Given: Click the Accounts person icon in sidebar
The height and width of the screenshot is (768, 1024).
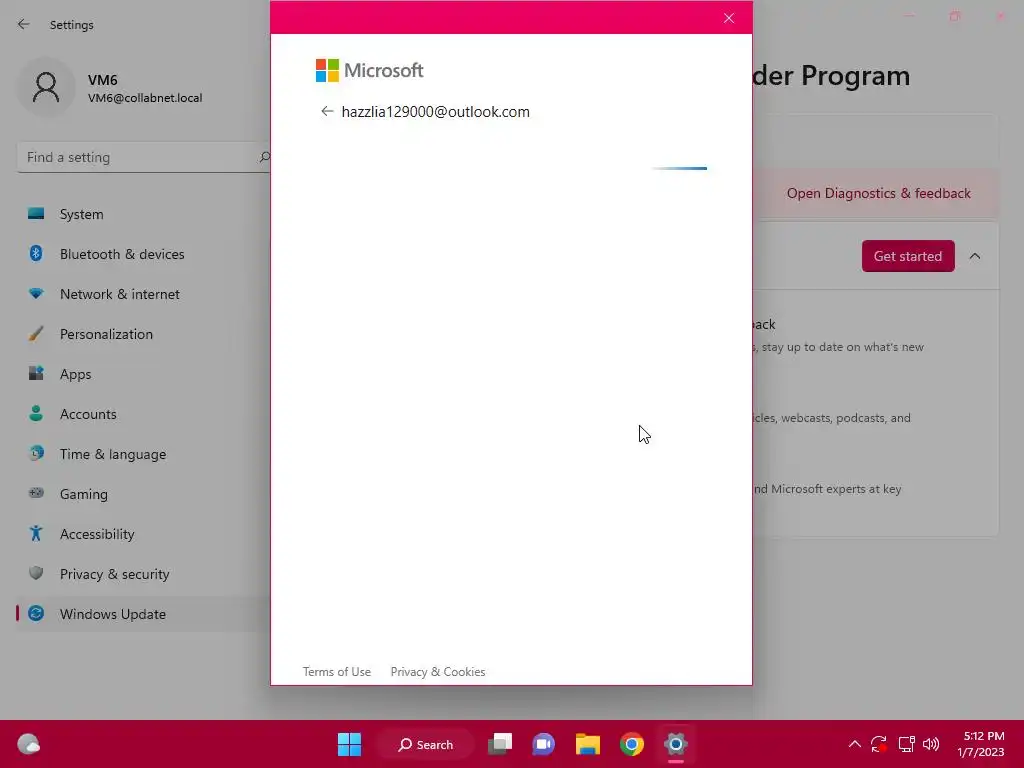Looking at the screenshot, I should coord(36,413).
